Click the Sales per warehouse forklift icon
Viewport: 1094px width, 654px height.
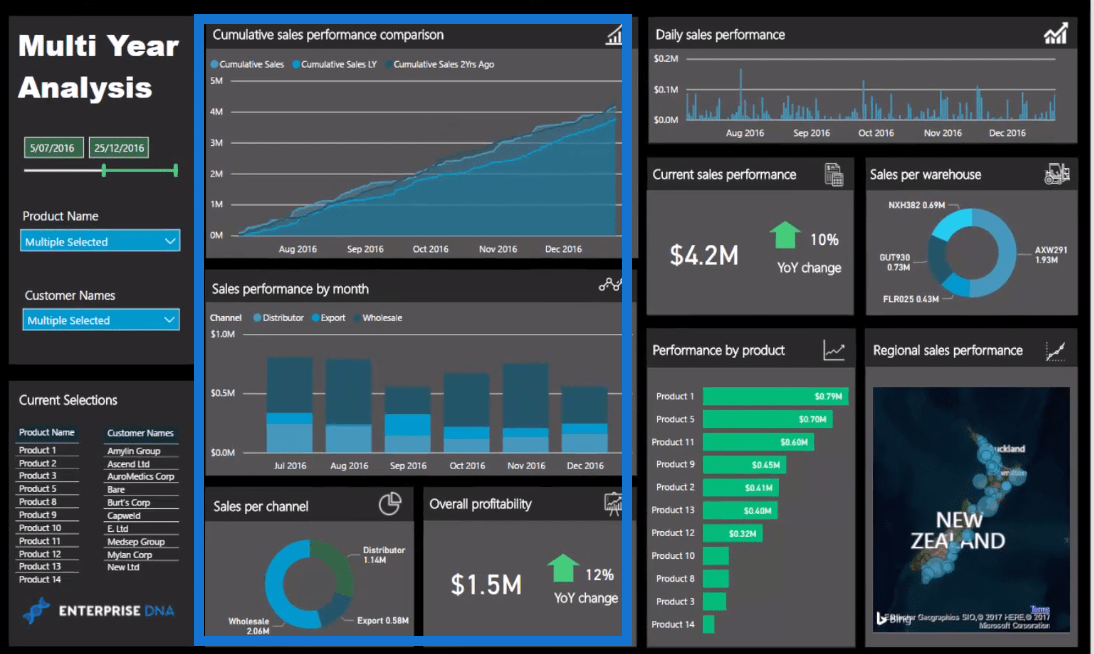(x=1056, y=174)
